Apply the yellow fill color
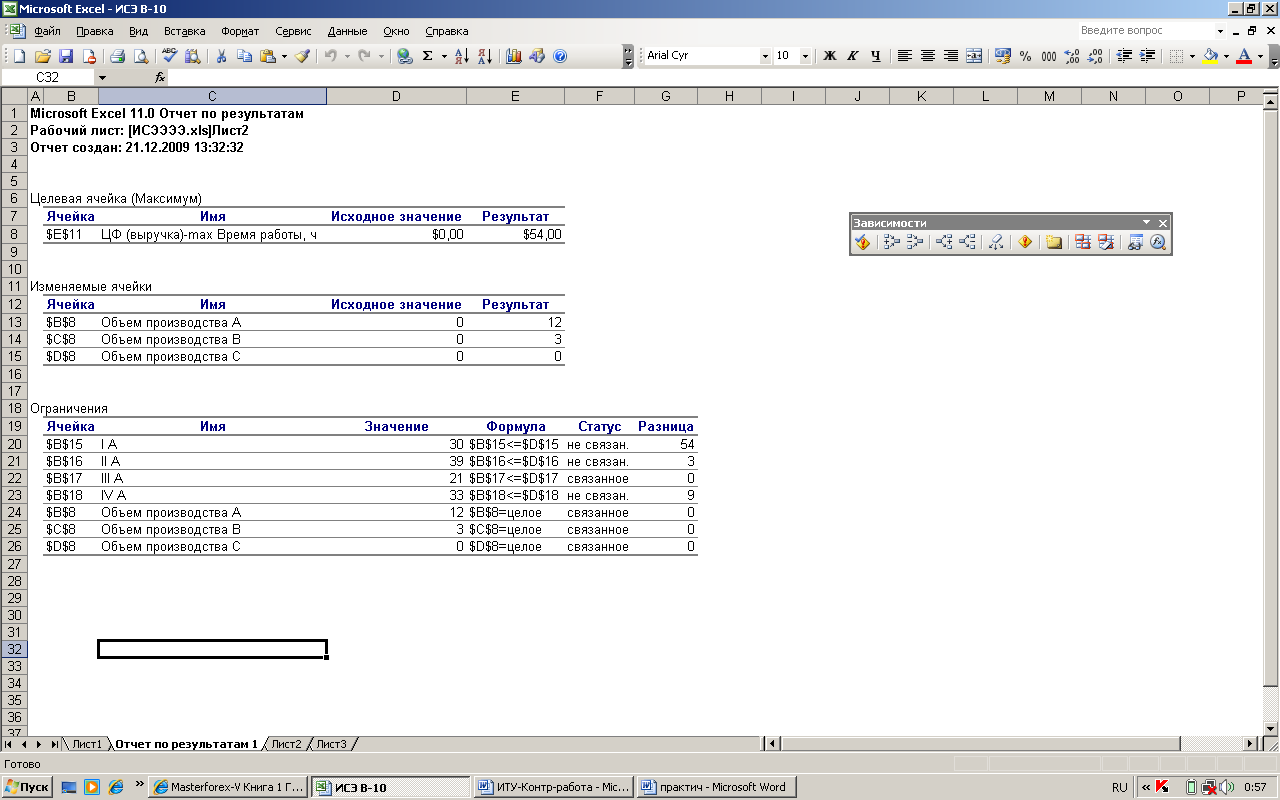The height and width of the screenshot is (800, 1280). pos(1210,56)
